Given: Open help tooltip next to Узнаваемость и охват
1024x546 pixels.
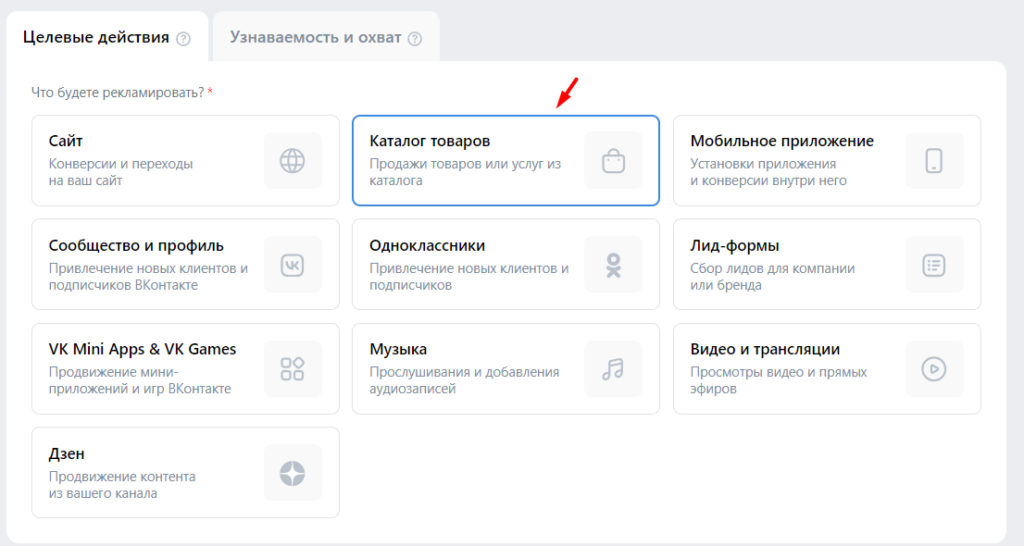Looking at the screenshot, I should coord(415,39).
